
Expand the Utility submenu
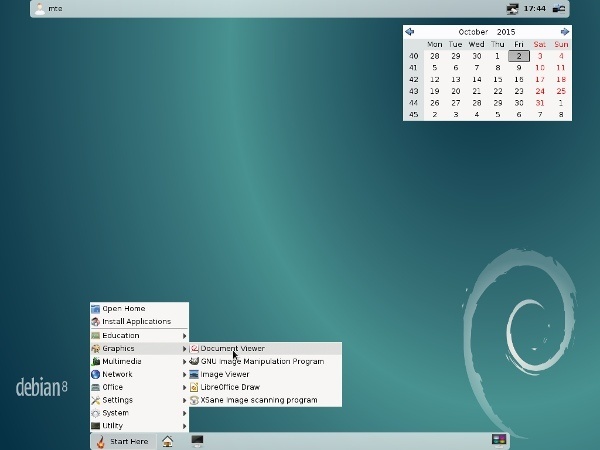coord(139,426)
